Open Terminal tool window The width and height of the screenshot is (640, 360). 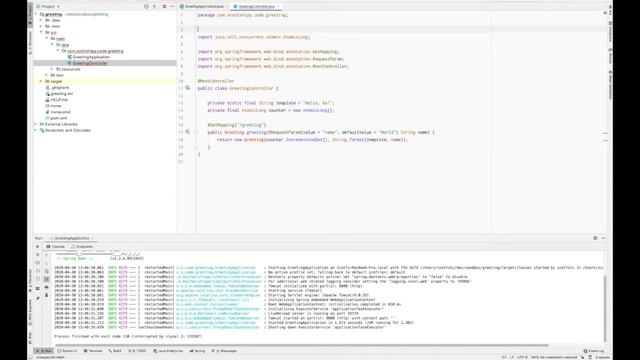(x=93, y=351)
